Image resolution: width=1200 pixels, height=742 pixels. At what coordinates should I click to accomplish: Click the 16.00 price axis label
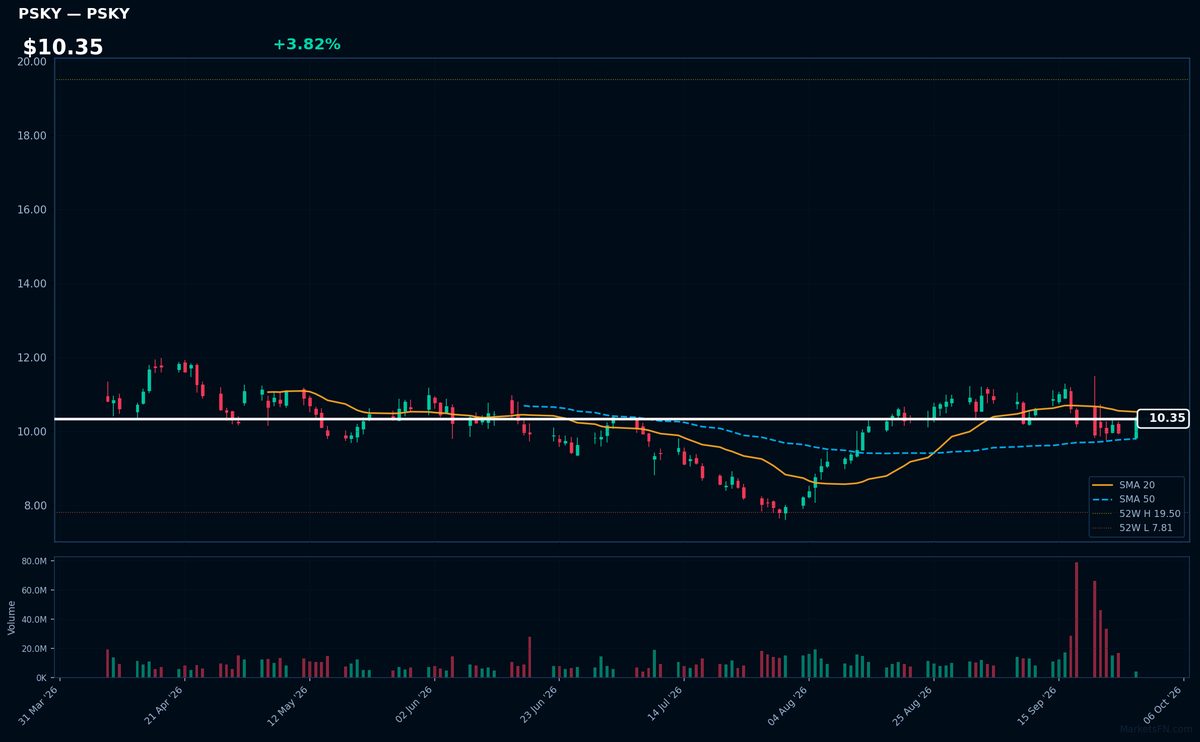[32, 210]
